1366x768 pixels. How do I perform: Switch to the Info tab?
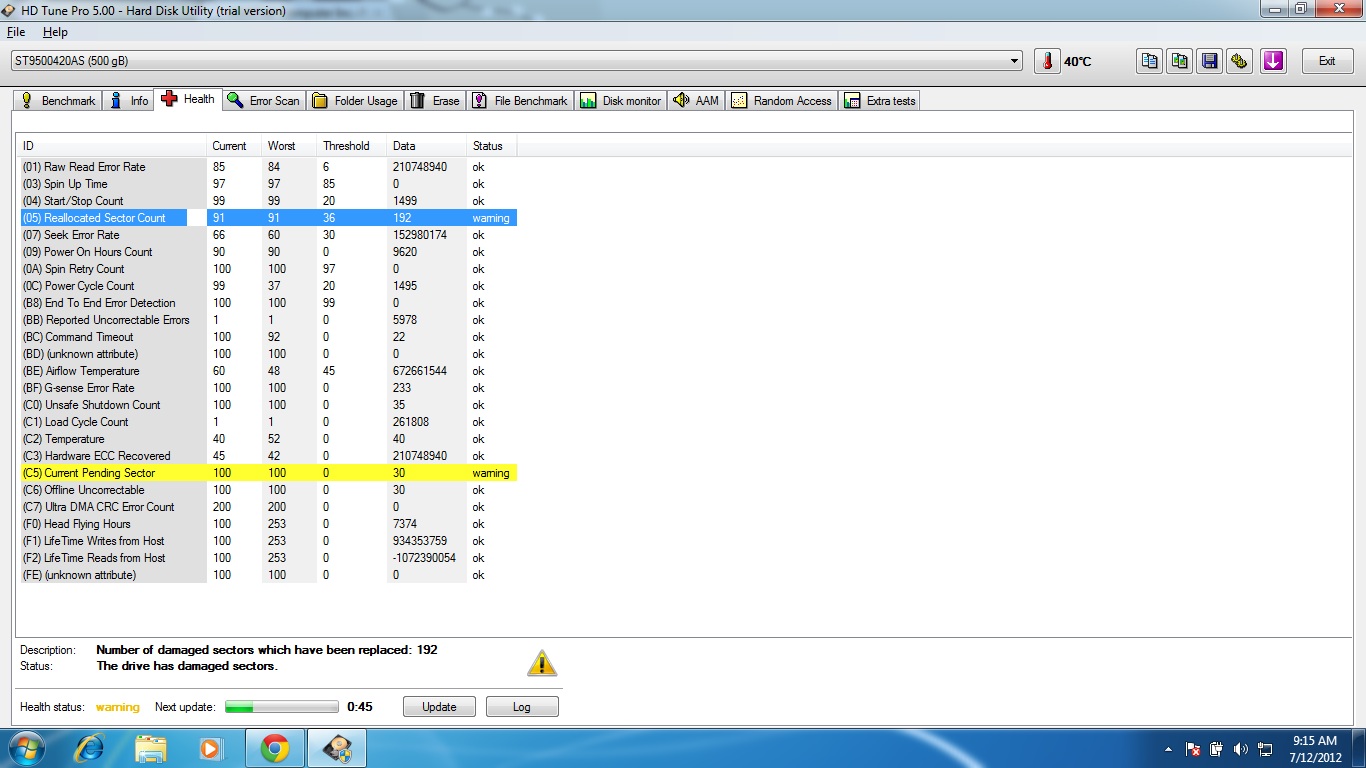tap(128, 101)
